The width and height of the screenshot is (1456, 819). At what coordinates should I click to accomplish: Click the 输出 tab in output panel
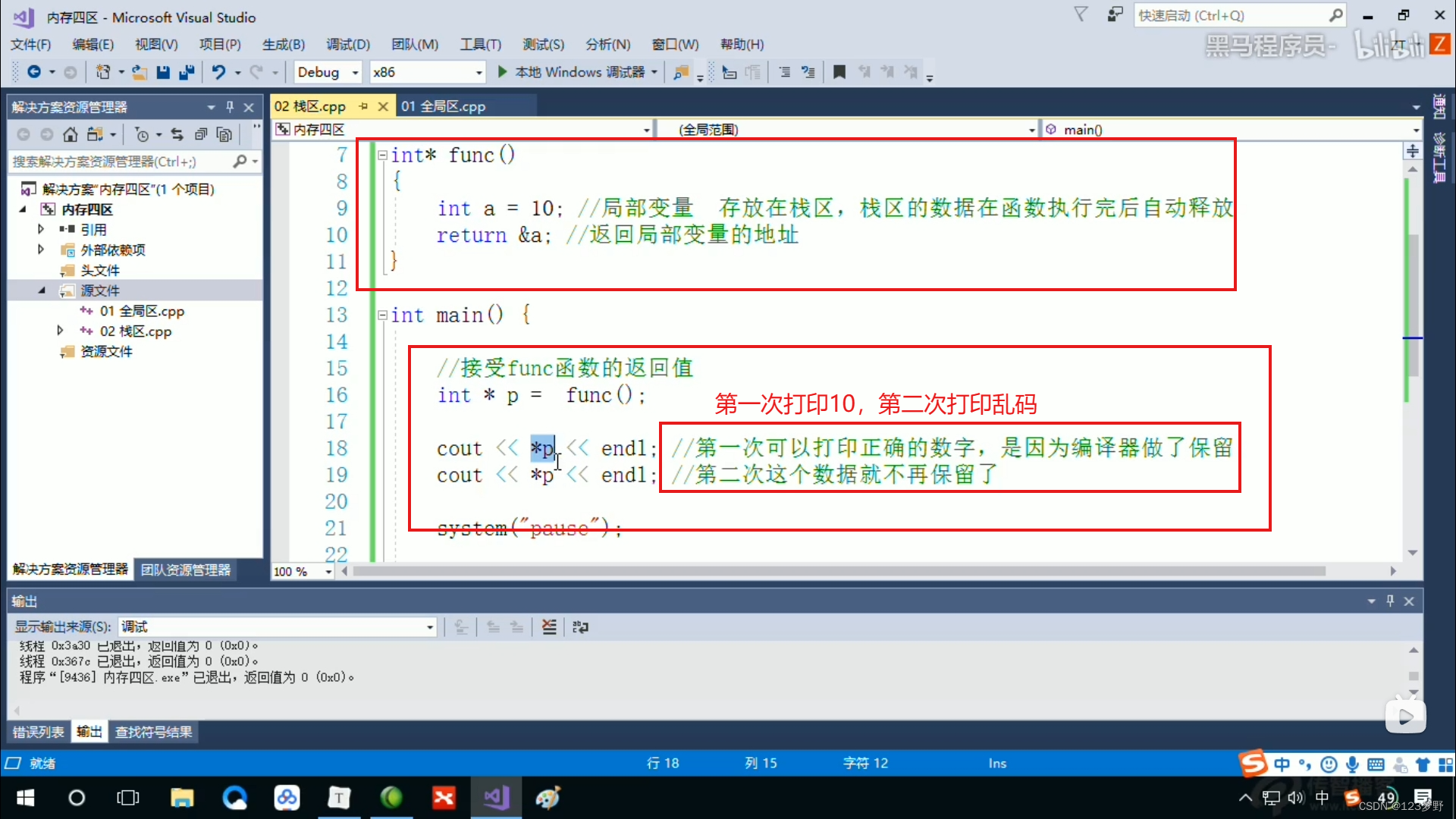pyautogui.click(x=88, y=732)
